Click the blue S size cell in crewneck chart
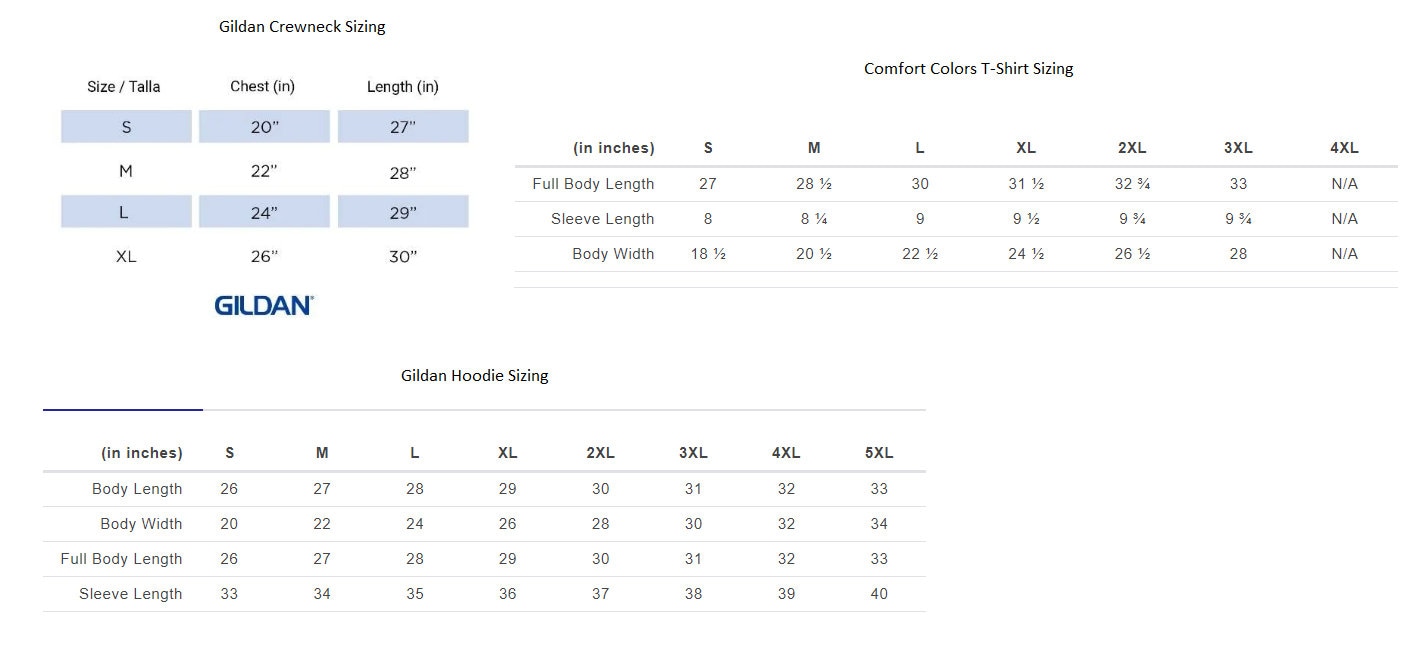The height and width of the screenshot is (653, 1413). click(x=126, y=127)
